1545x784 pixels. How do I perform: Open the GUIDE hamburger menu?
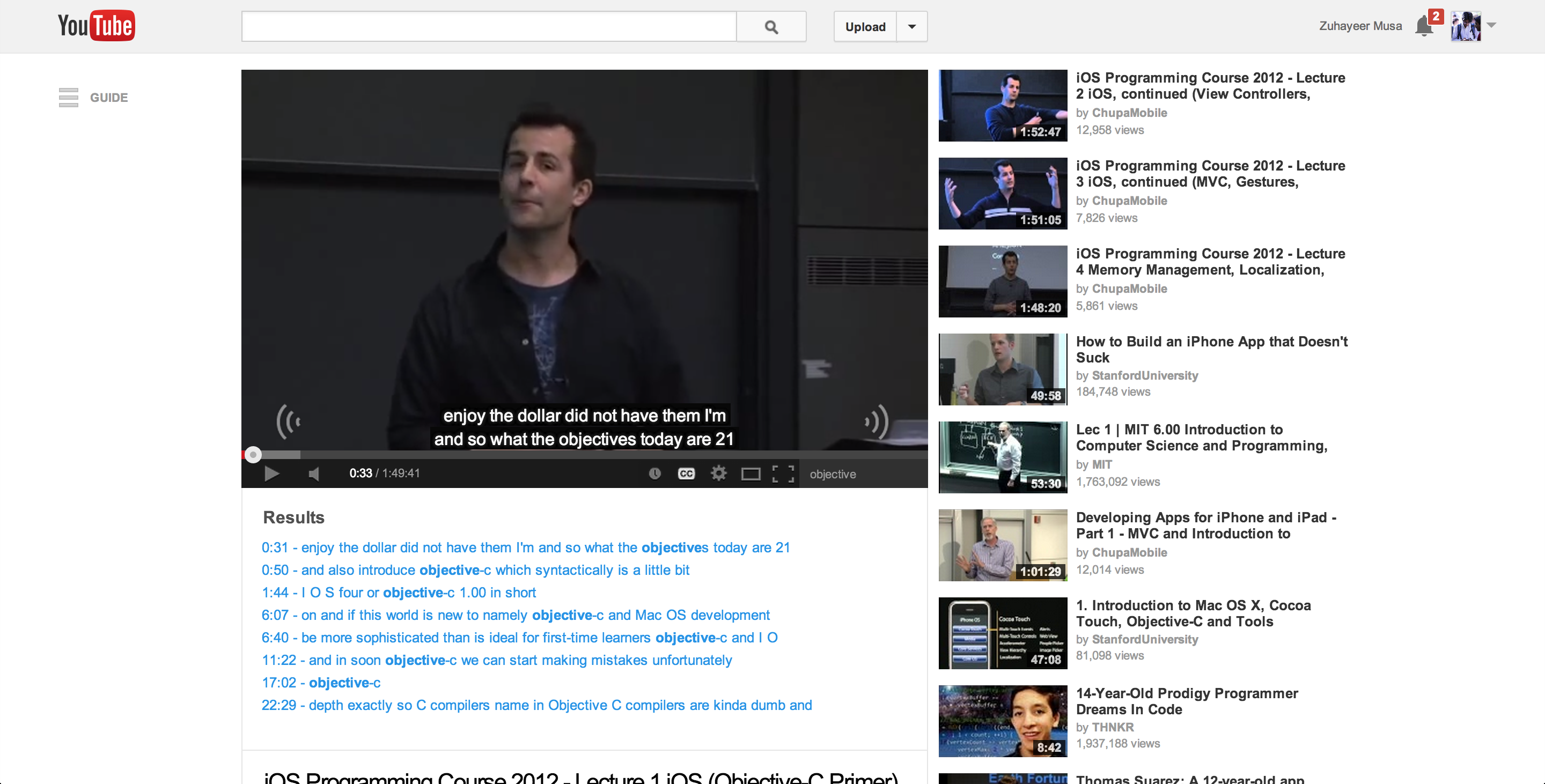click(x=68, y=97)
